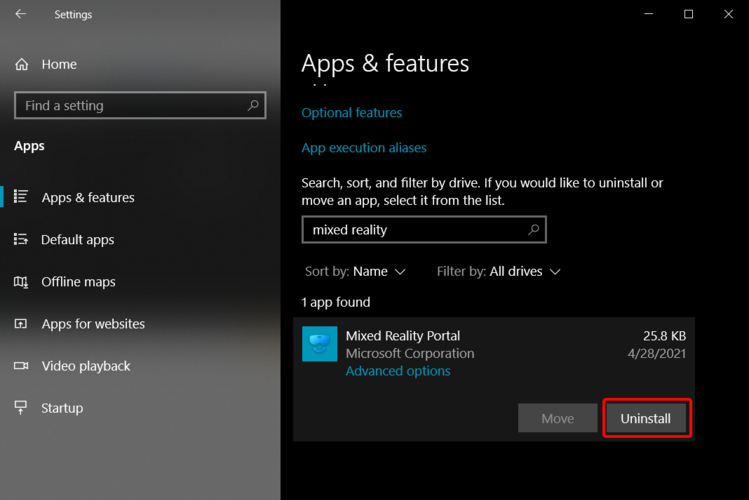
Task: Click the '1 app found' text
Action: click(x=336, y=302)
